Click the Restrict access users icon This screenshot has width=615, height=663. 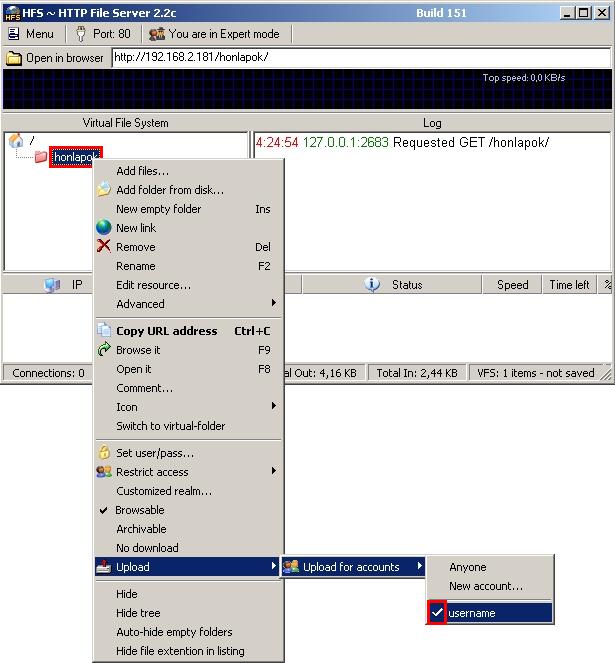(104, 471)
